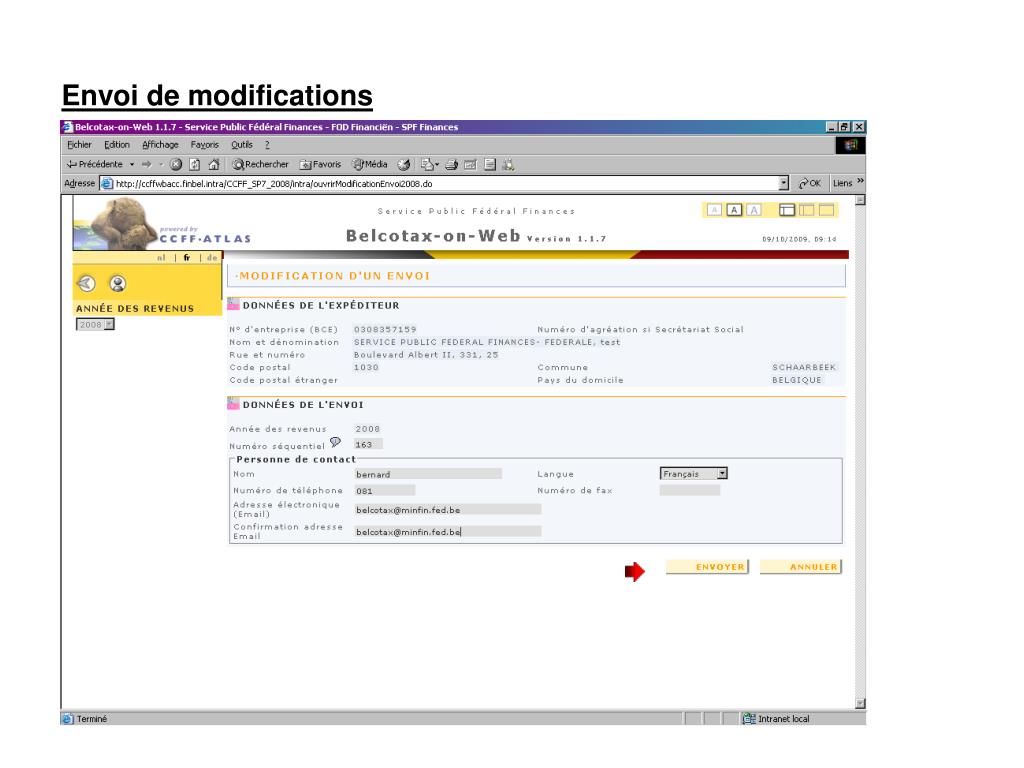
Task: Select the medium font size A icon
Action: tap(734, 210)
